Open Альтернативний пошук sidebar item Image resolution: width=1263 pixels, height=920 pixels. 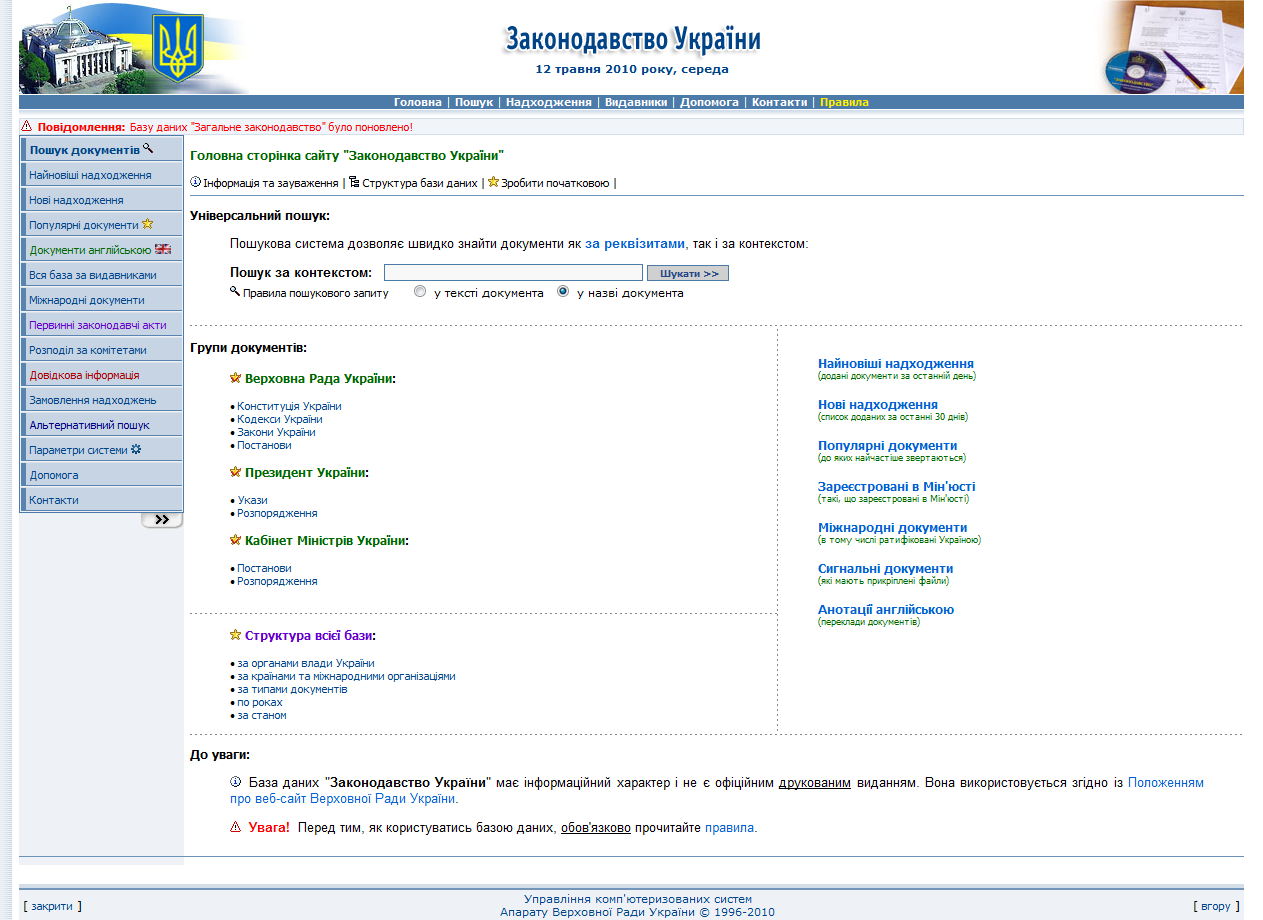coord(102,425)
